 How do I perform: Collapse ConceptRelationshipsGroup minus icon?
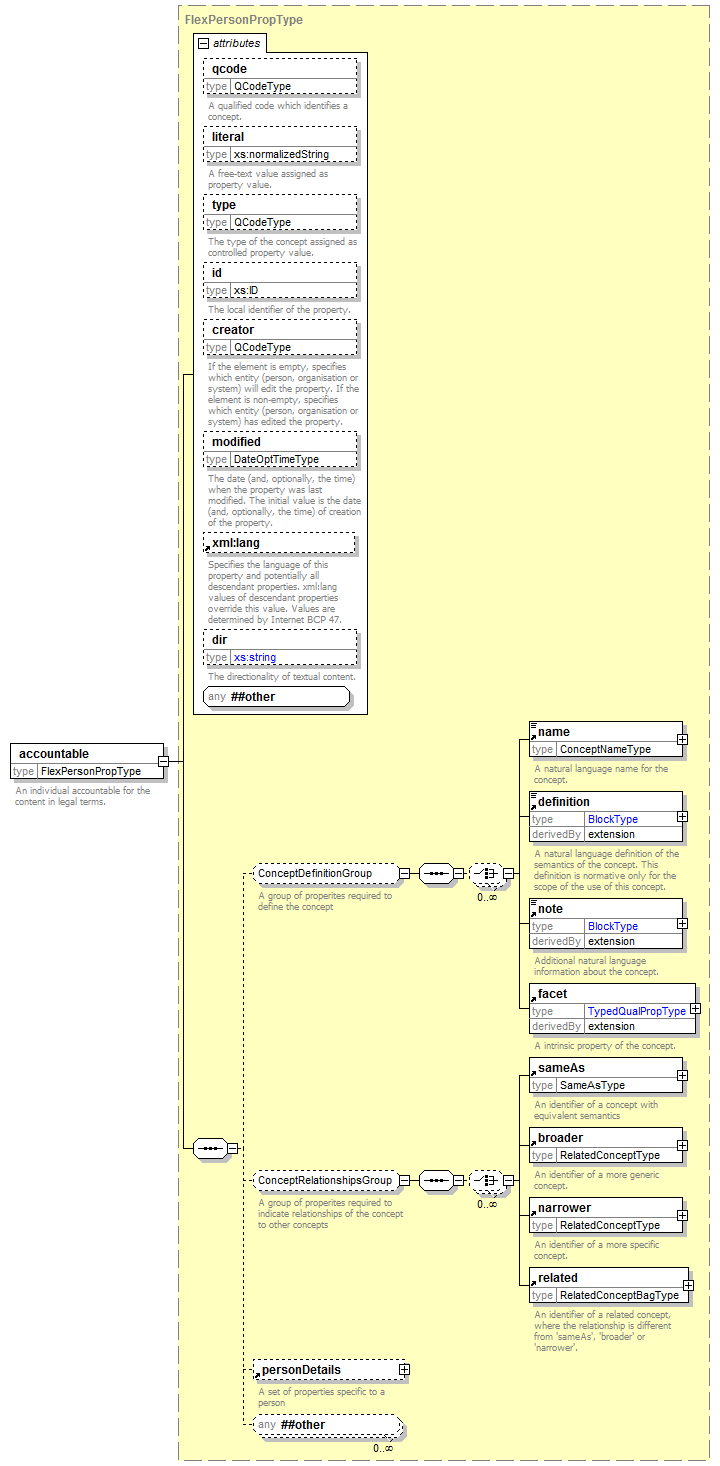point(404,1181)
